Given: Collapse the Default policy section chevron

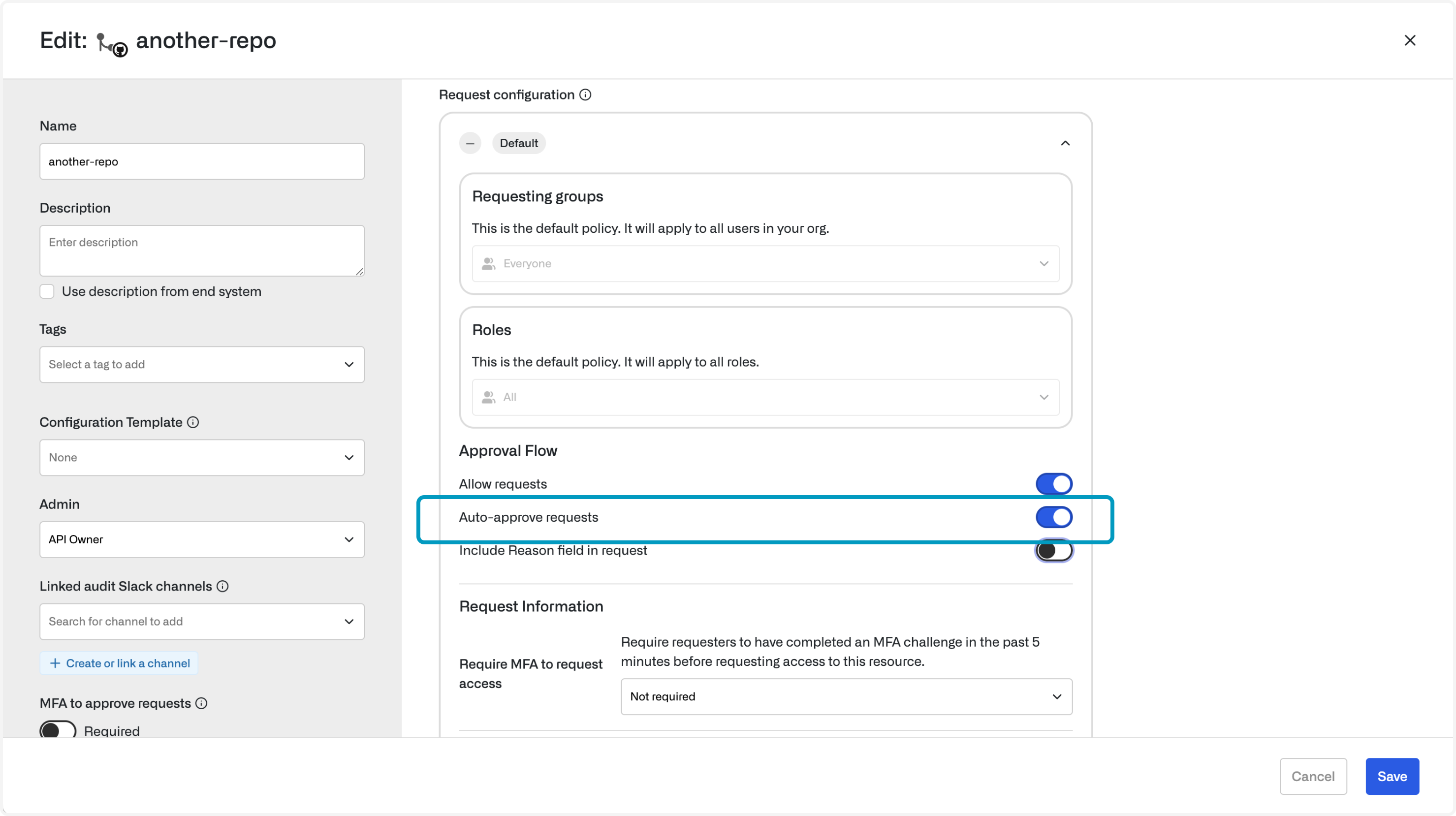Looking at the screenshot, I should point(1065,143).
